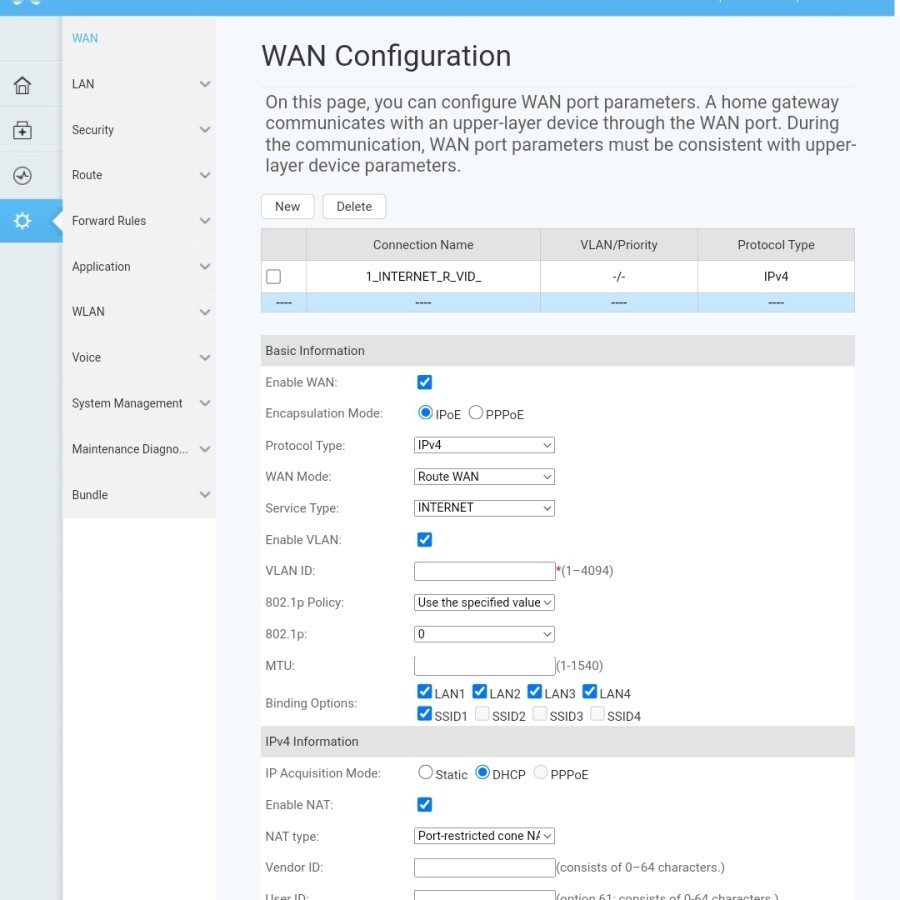This screenshot has width=900, height=900.
Task: Toggle the Enable VLAN checkbox
Action: pyautogui.click(x=425, y=540)
